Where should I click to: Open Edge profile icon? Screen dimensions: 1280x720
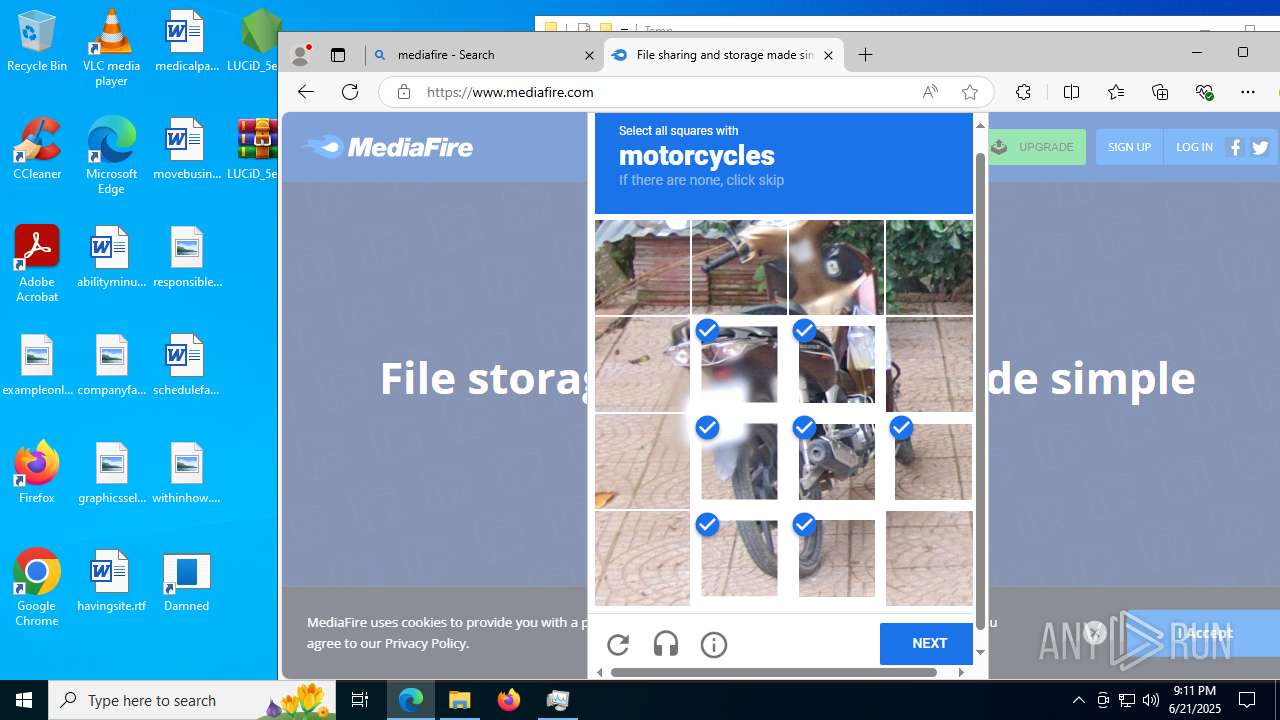pyautogui.click(x=300, y=55)
